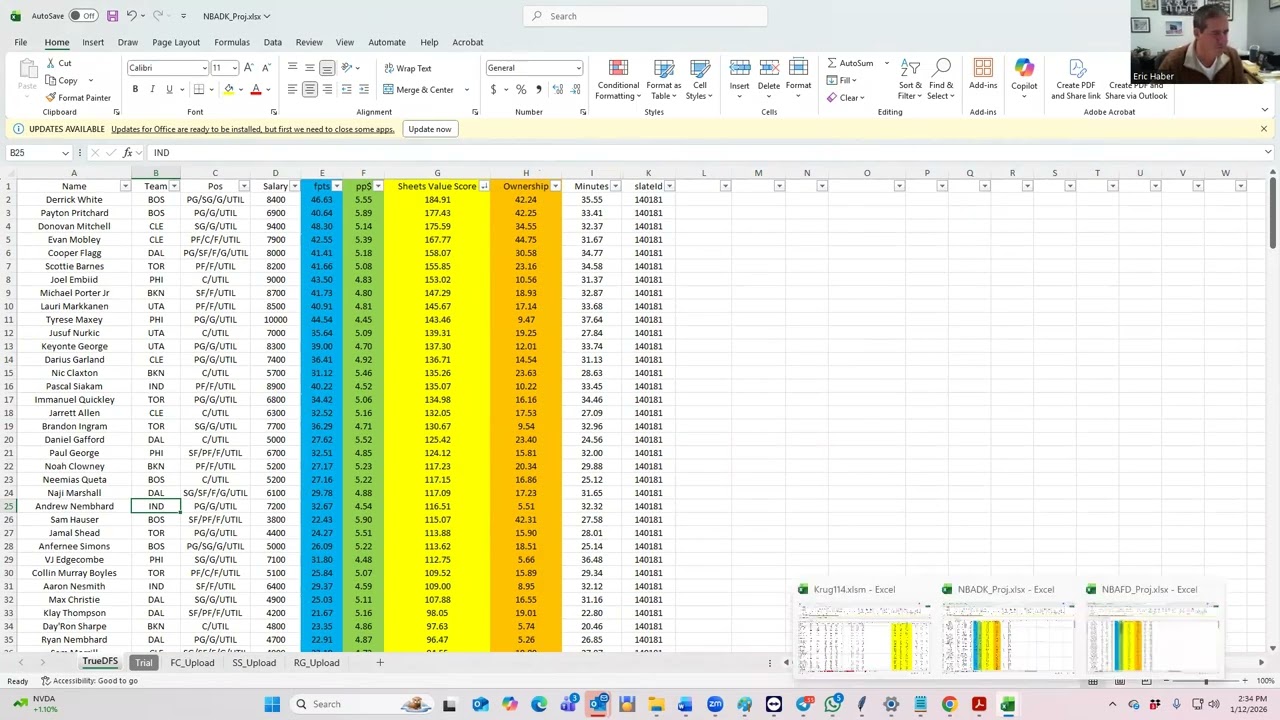Open the Team column filter dropdown
The height and width of the screenshot is (720, 1280).
coord(174,186)
